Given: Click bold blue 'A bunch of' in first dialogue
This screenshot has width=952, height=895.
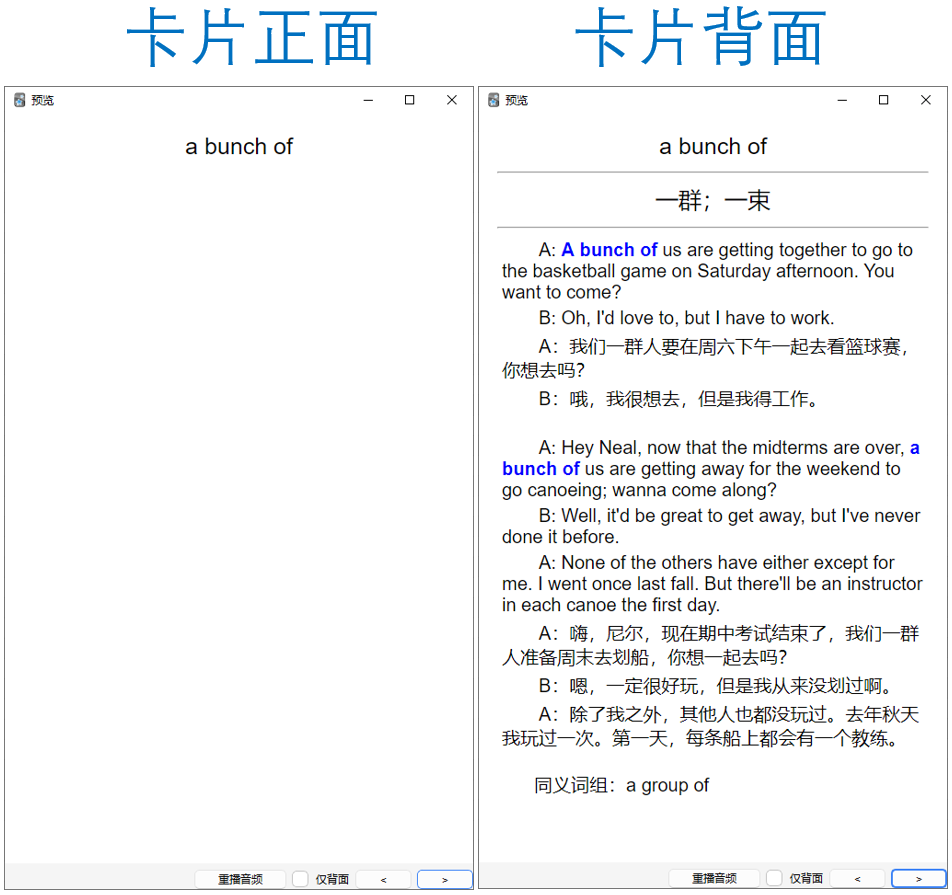Looking at the screenshot, I should (x=609, y=250).
